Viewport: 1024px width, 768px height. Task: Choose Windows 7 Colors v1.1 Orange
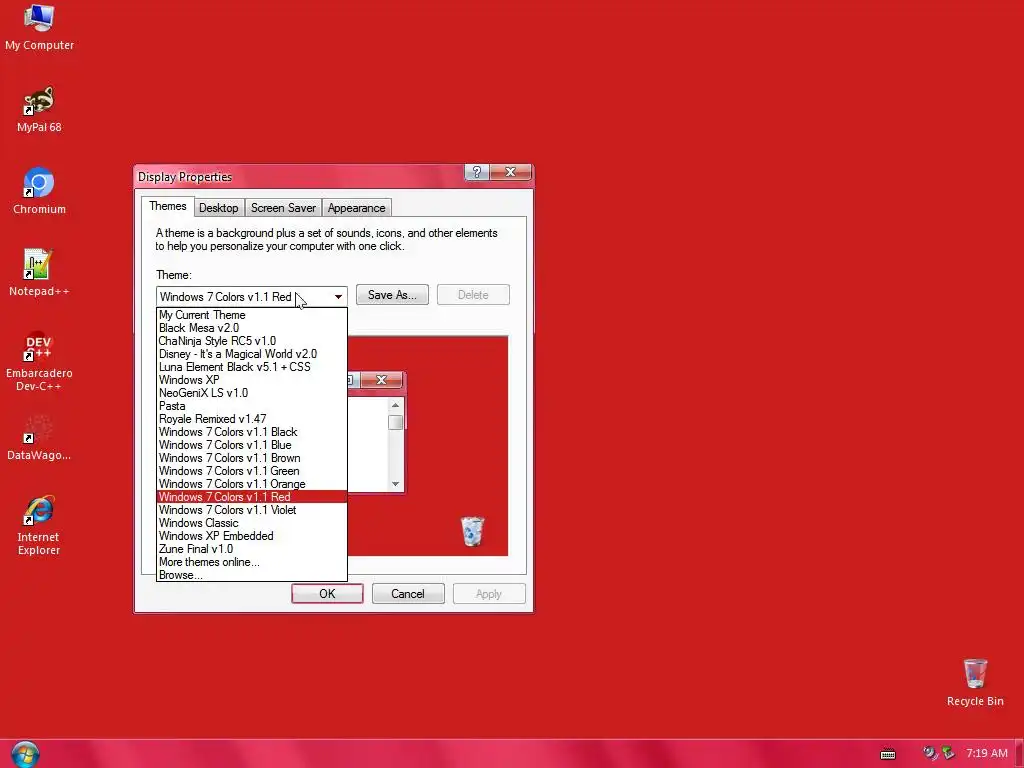point(252,484)
